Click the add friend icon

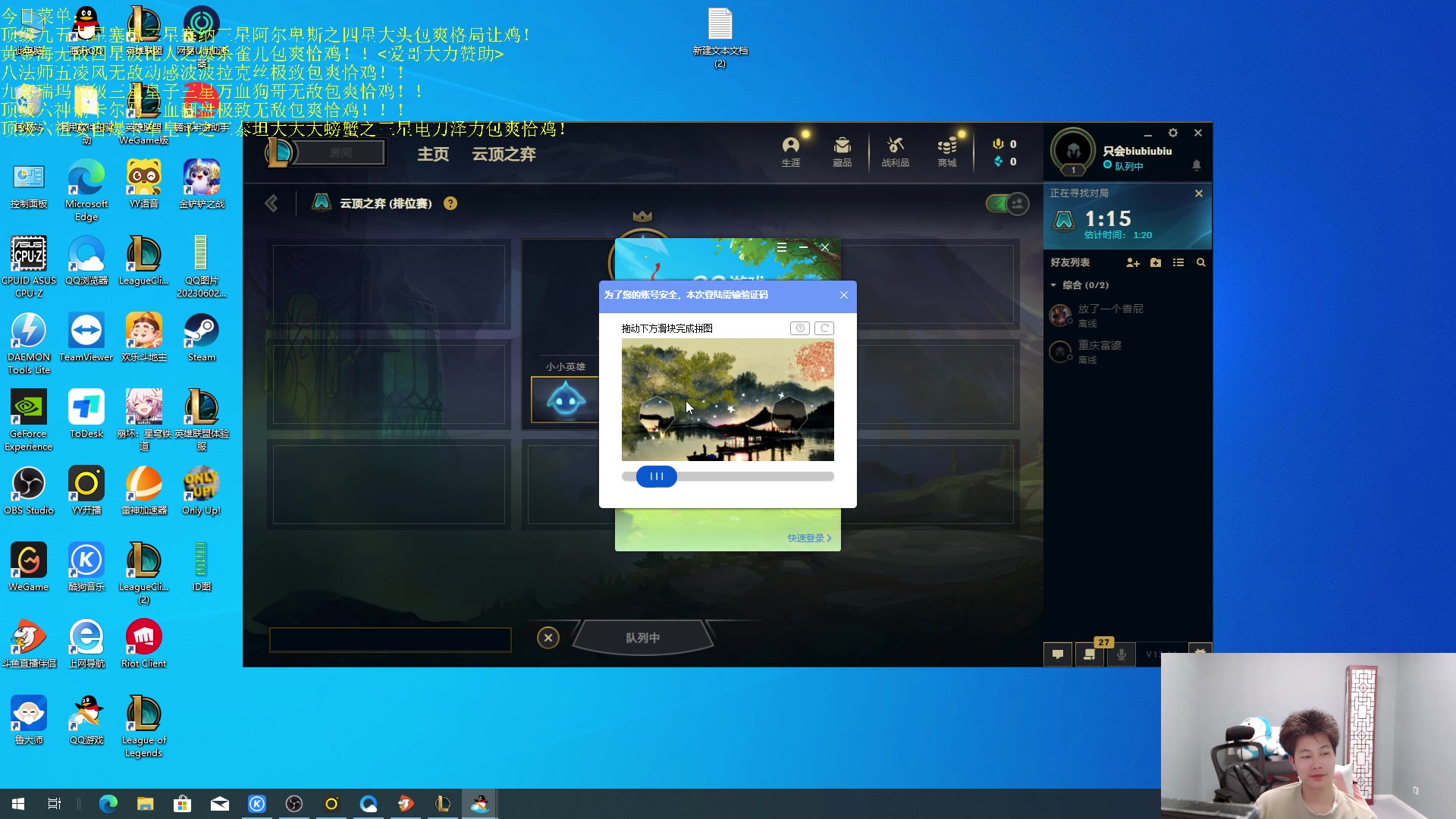click(1133, 262)
